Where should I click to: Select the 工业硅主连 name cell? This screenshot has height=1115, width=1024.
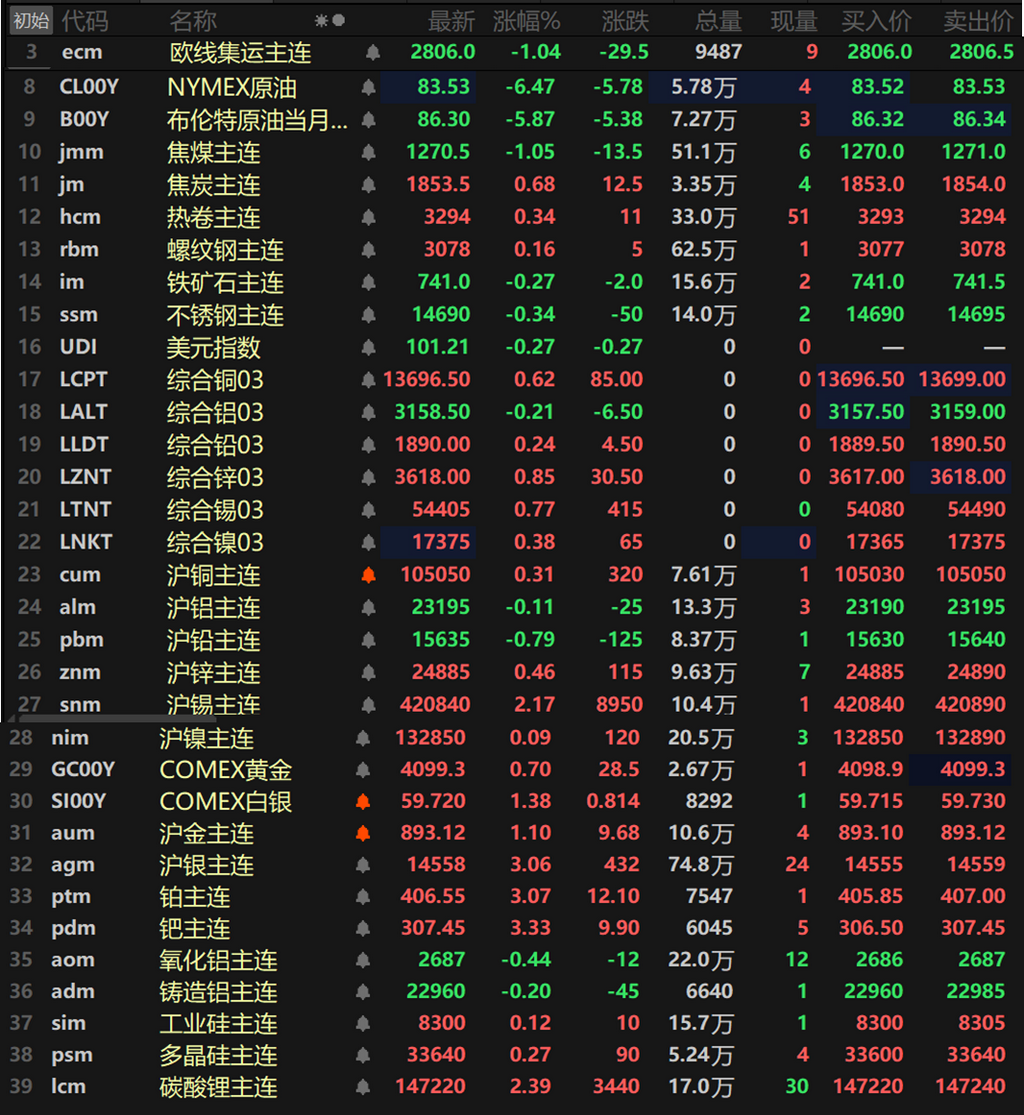pyautogui.click(x=218, y=1023)
